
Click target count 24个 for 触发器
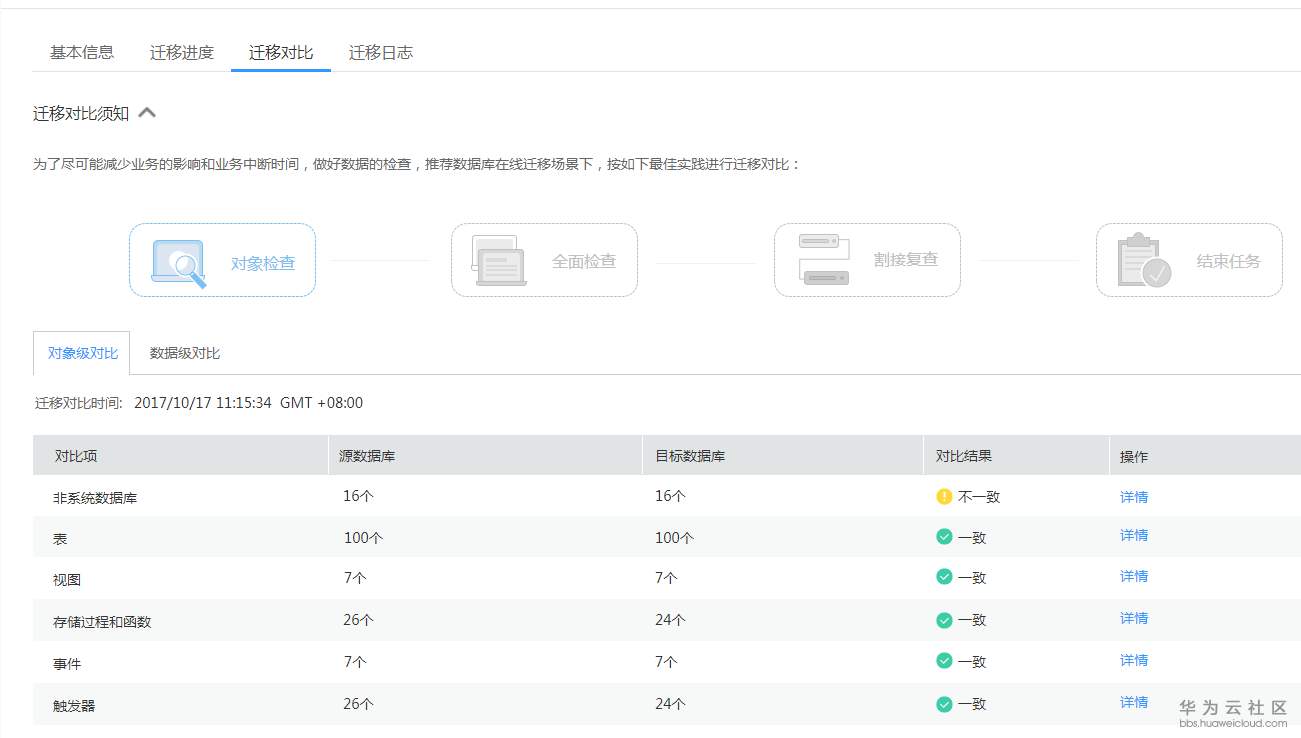(x=670, y=704)
